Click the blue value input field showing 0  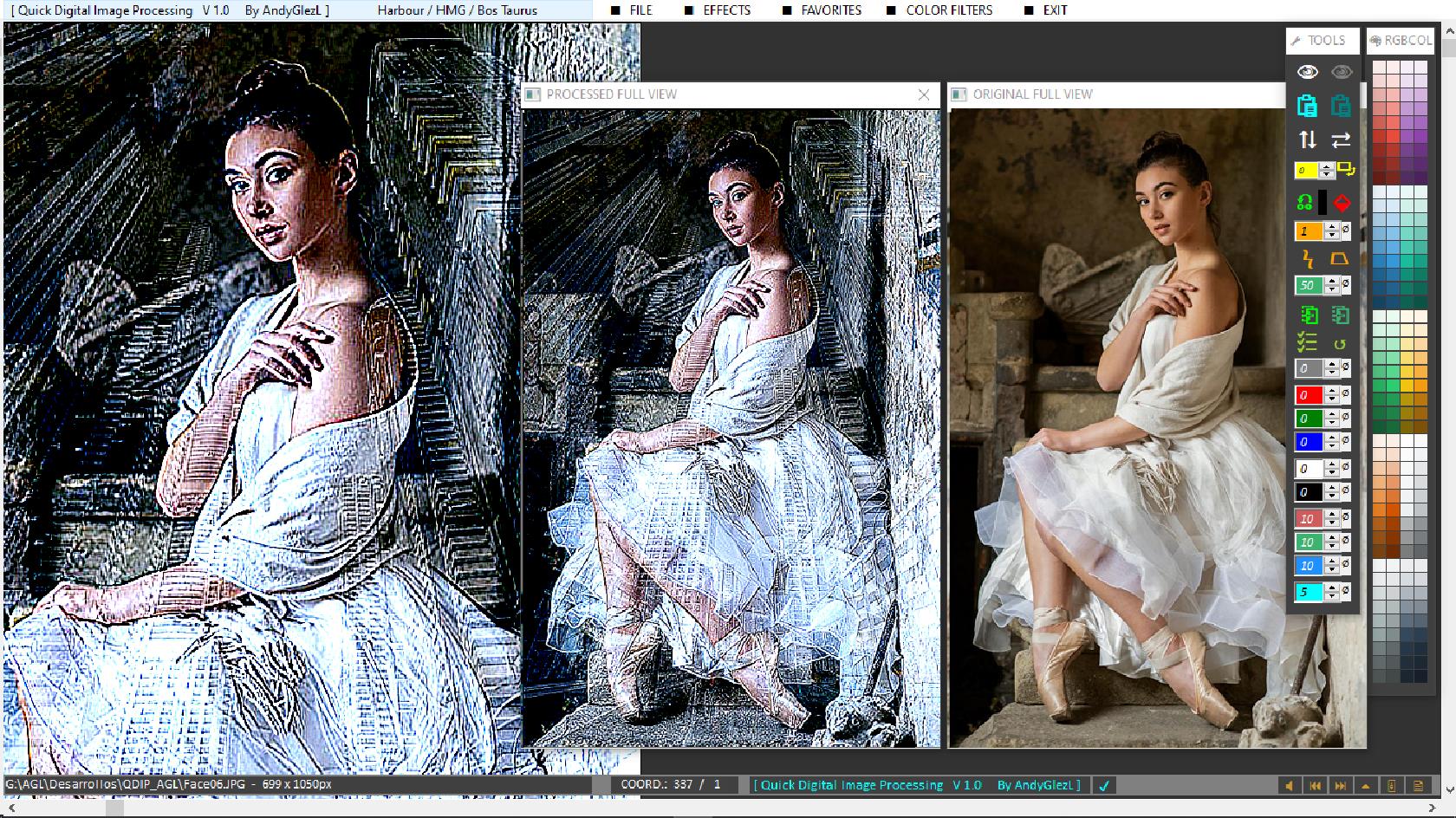(x=1309, y=442)
